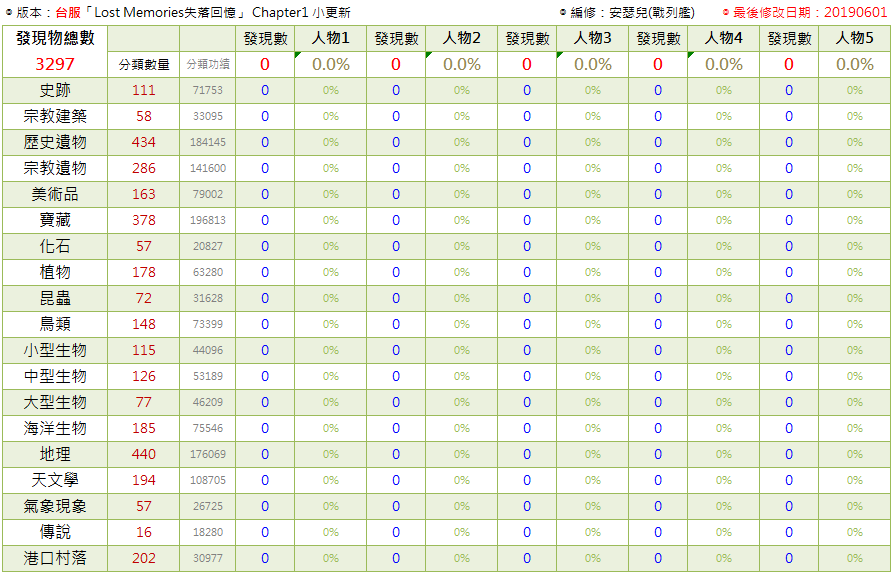The image size is (893, 574).
Task: Select the 人物2 header cell
Action: coord(461,39)
